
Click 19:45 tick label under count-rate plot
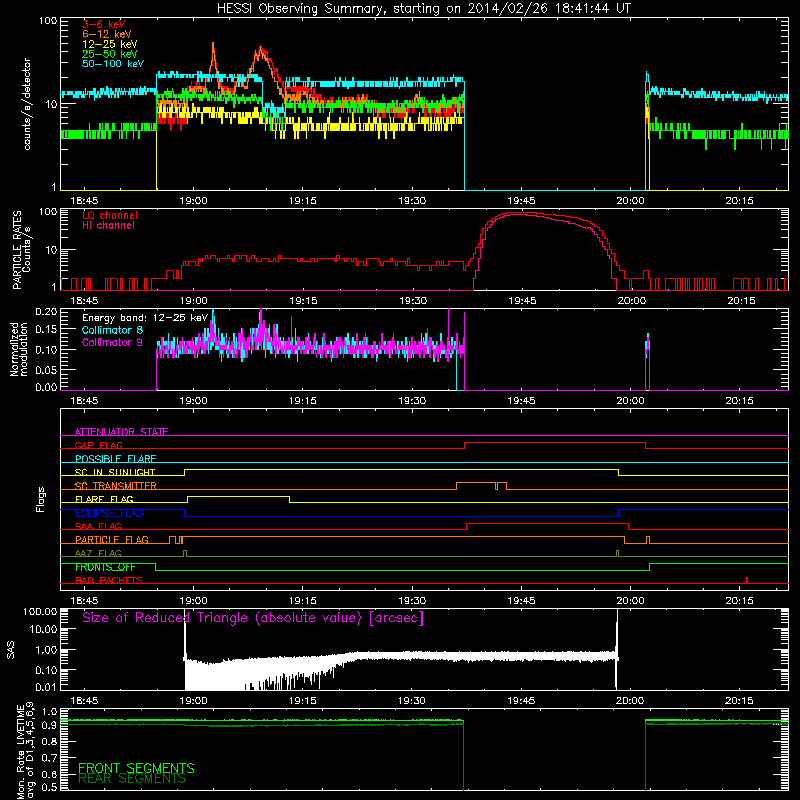click(x=521, y=201)
